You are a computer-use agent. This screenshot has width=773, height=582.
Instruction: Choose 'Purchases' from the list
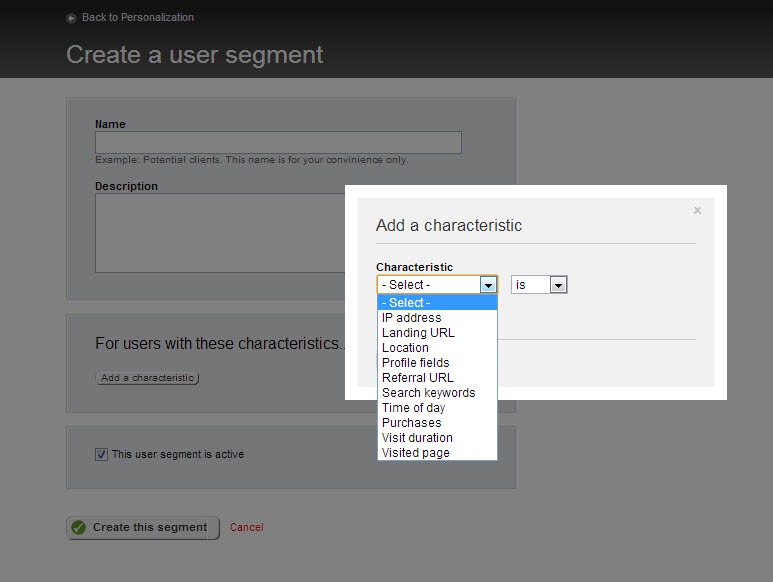[x=411, y=423]
